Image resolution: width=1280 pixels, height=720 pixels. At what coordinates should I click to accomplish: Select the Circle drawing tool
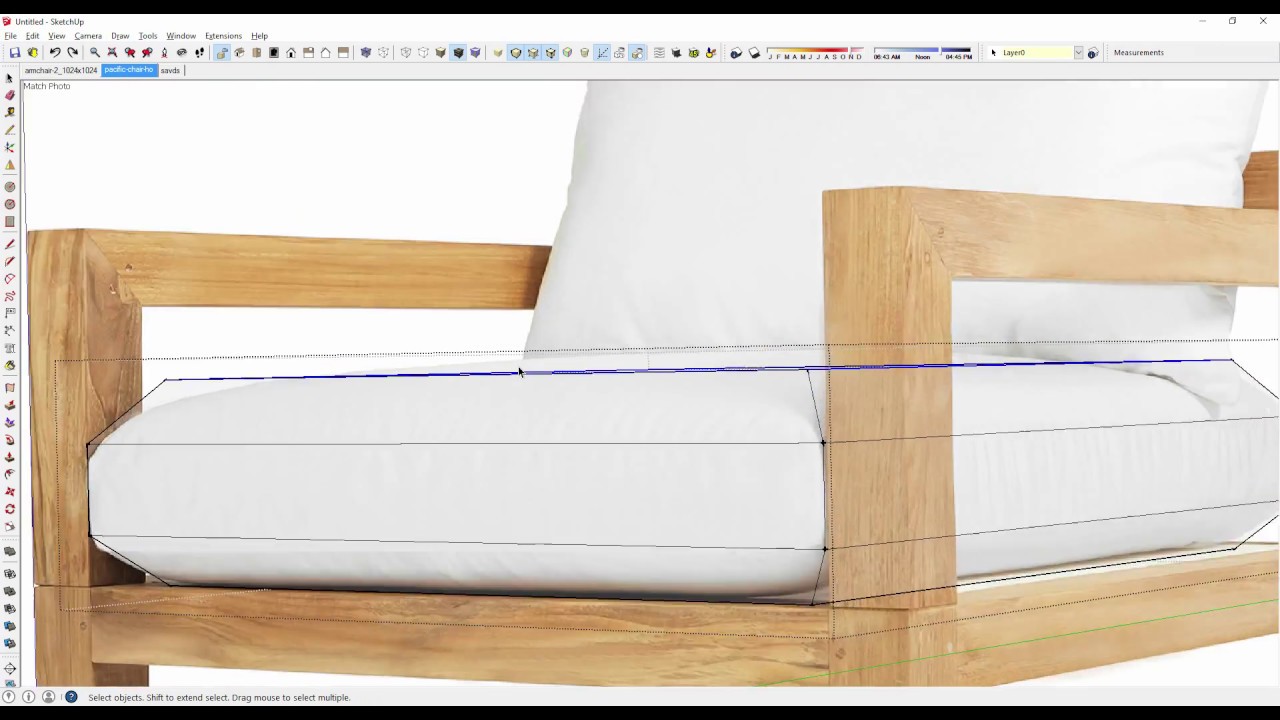(x=10, y=186)
